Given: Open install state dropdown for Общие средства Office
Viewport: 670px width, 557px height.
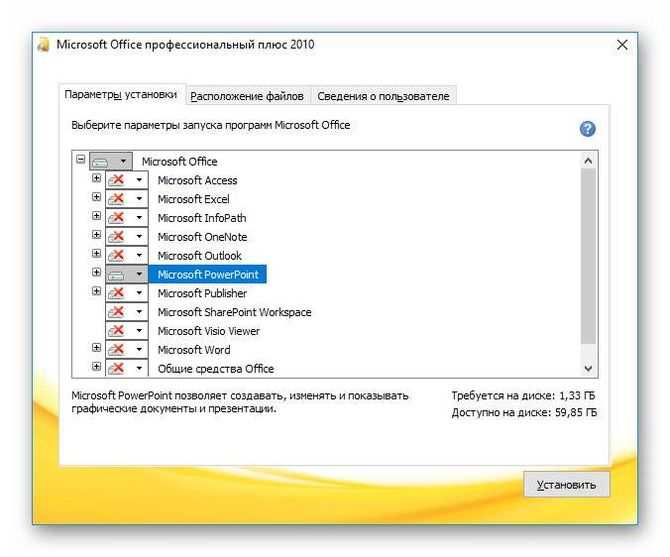Looking at the screenshot, I should pos(127,368).
